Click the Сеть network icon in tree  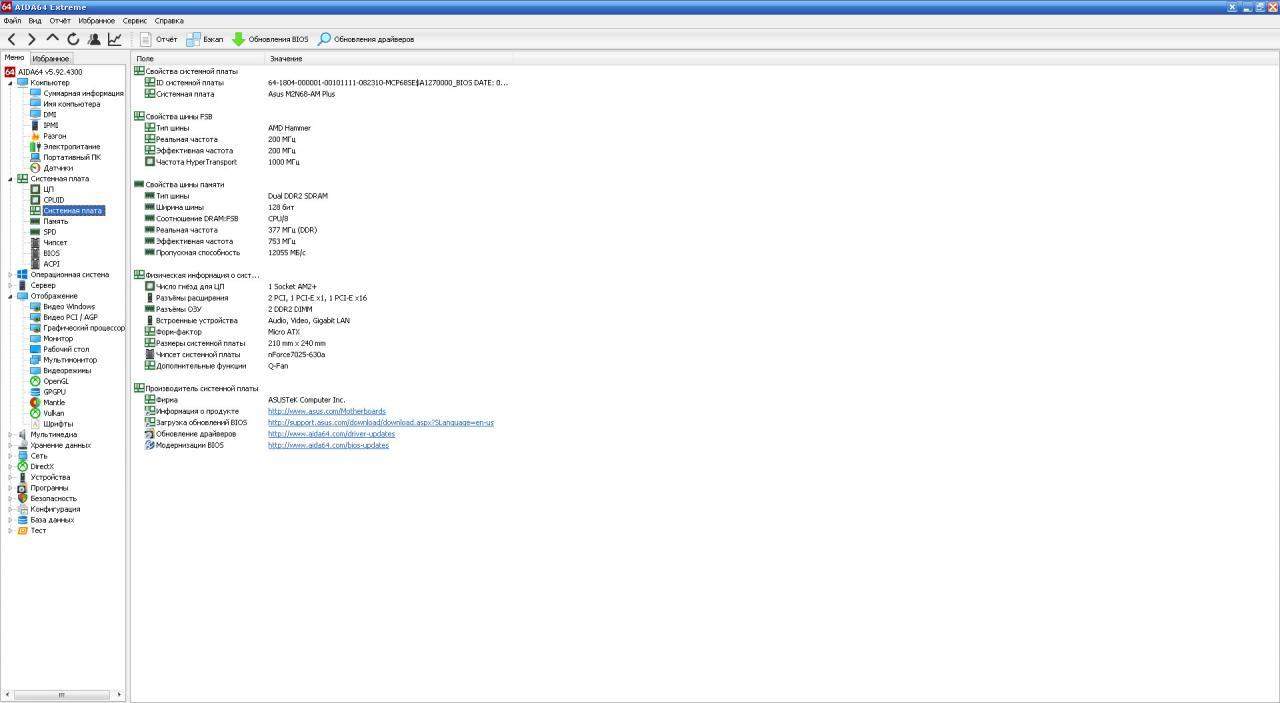click(x=22, y=456)
